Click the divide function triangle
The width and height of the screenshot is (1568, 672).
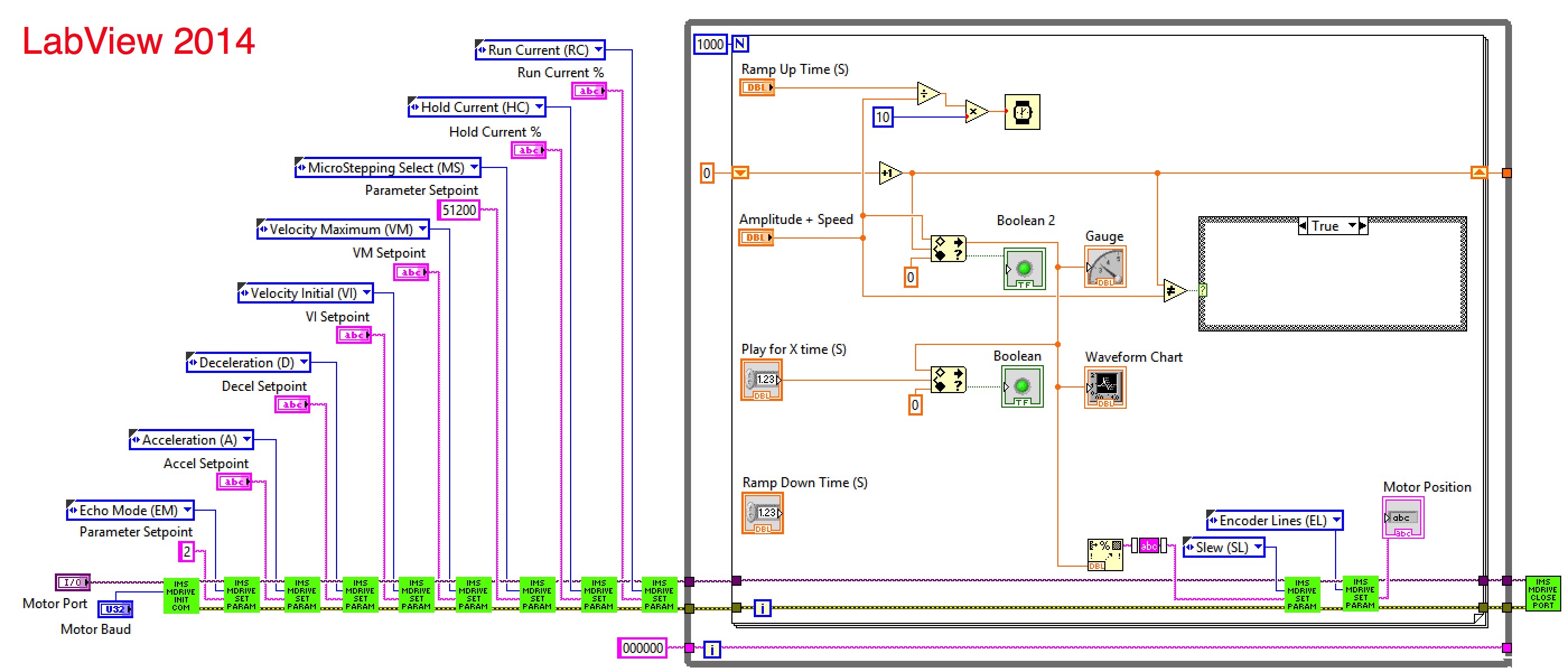[x=929, y=94]
